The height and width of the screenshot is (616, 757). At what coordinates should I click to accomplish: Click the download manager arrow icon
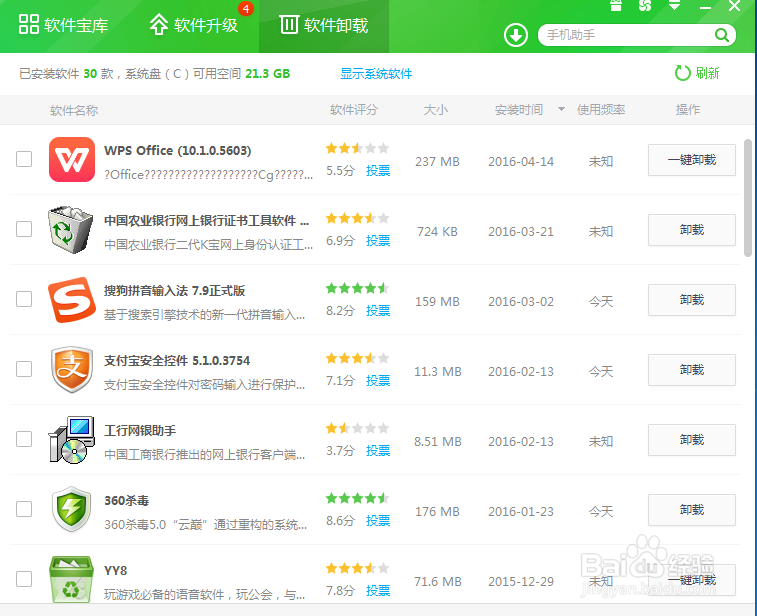click(516, 35)
